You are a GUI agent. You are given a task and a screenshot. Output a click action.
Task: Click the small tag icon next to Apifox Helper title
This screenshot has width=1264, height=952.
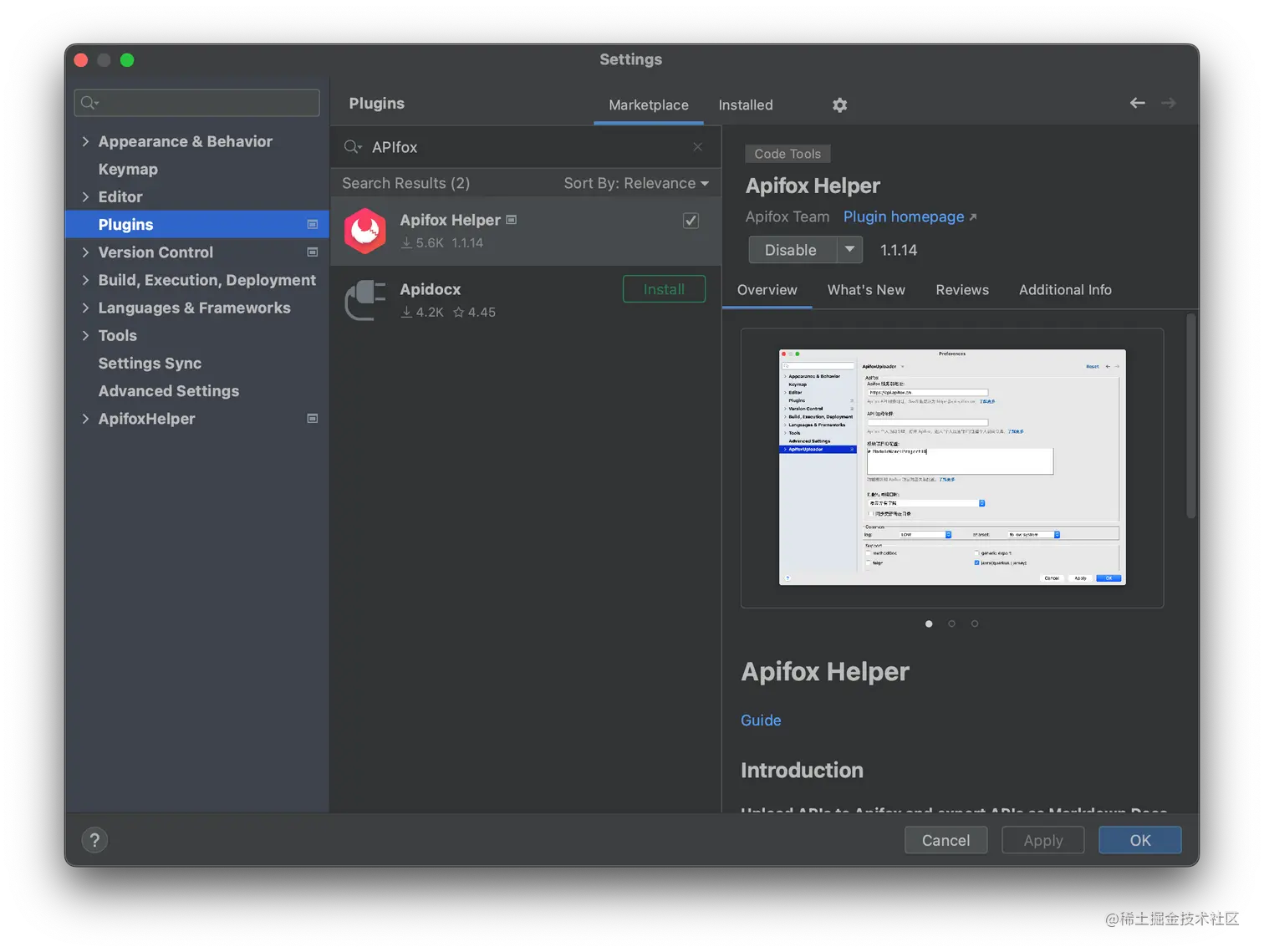click(x=512, y=220)
